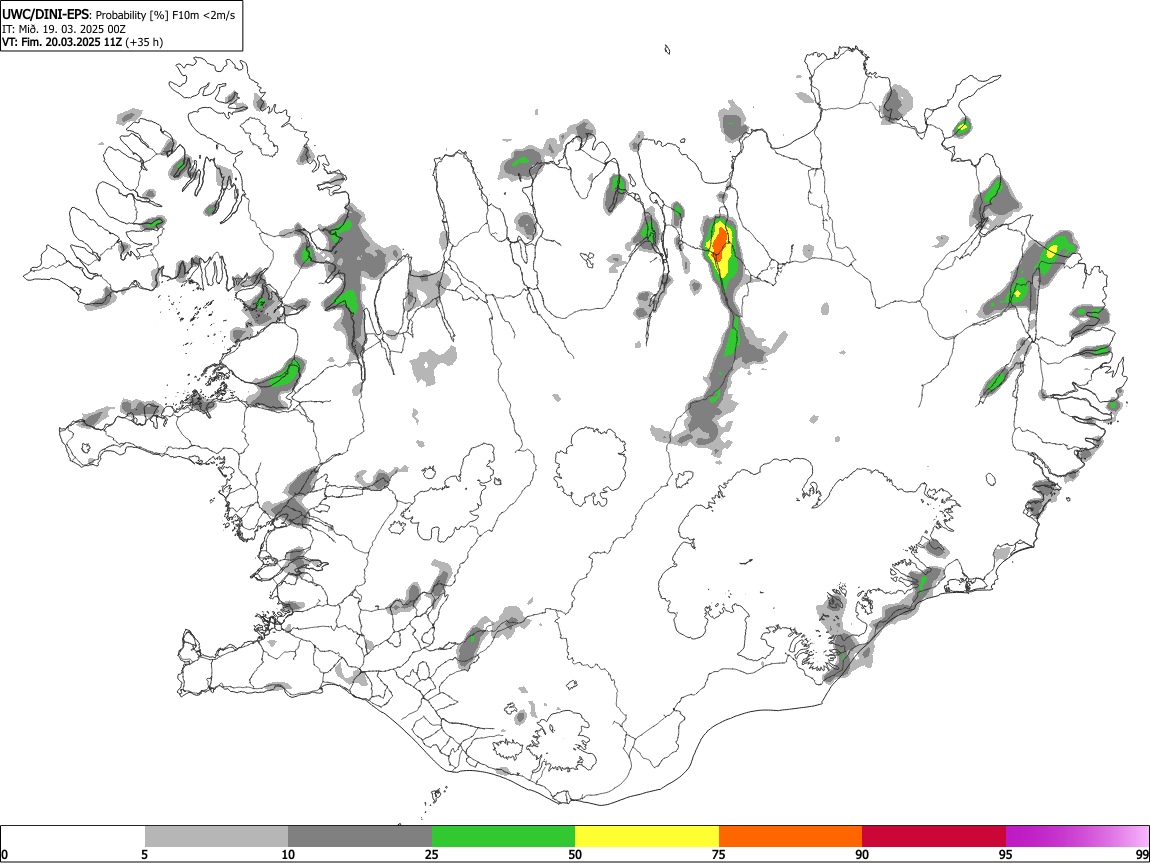
Task: Click the light gray 5-10% legend swatch
Action: point(216,837)
